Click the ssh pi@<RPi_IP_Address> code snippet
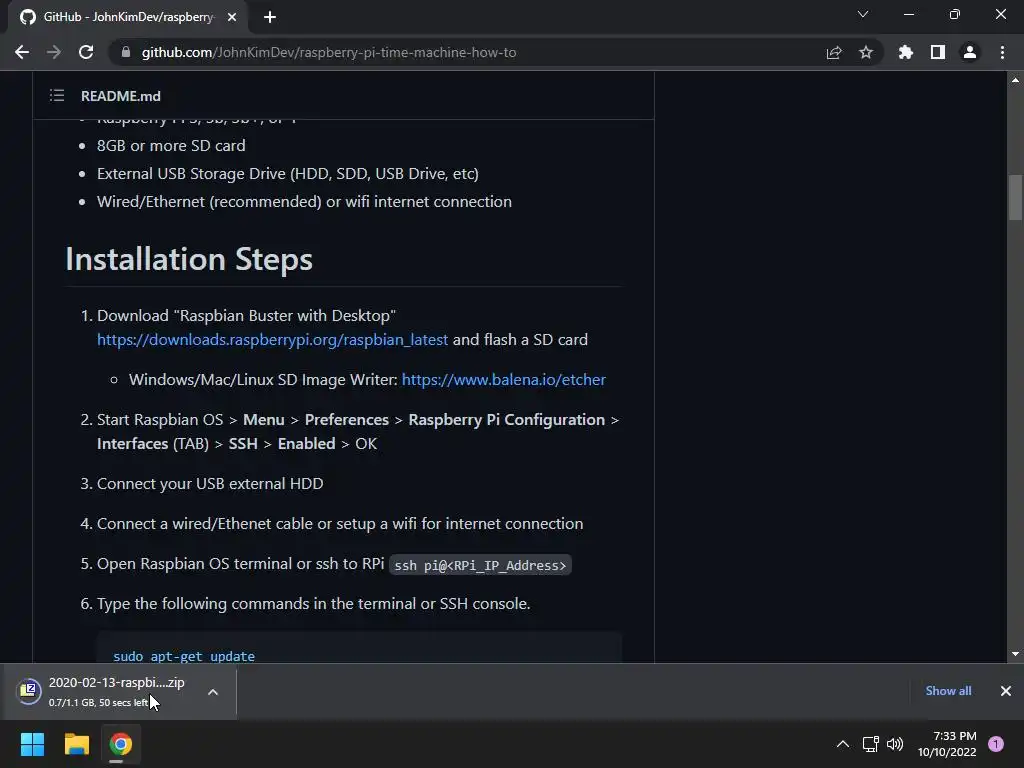Viewport: 1024px width, 768px height. [480, 565]
